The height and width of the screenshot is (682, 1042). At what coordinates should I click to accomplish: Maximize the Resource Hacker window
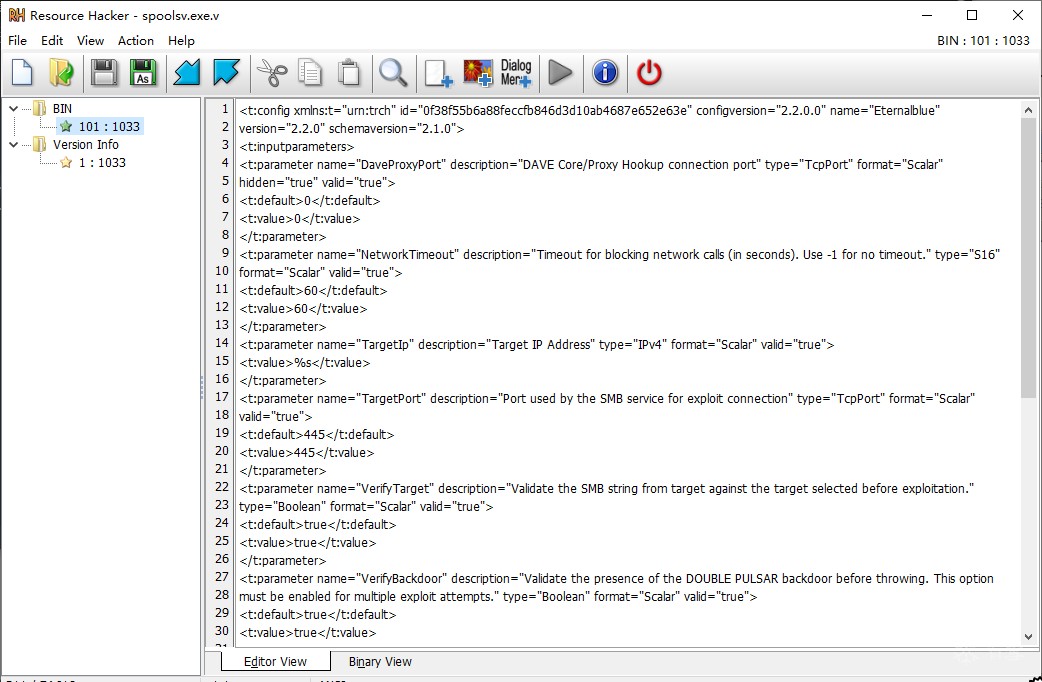(972, 15)
